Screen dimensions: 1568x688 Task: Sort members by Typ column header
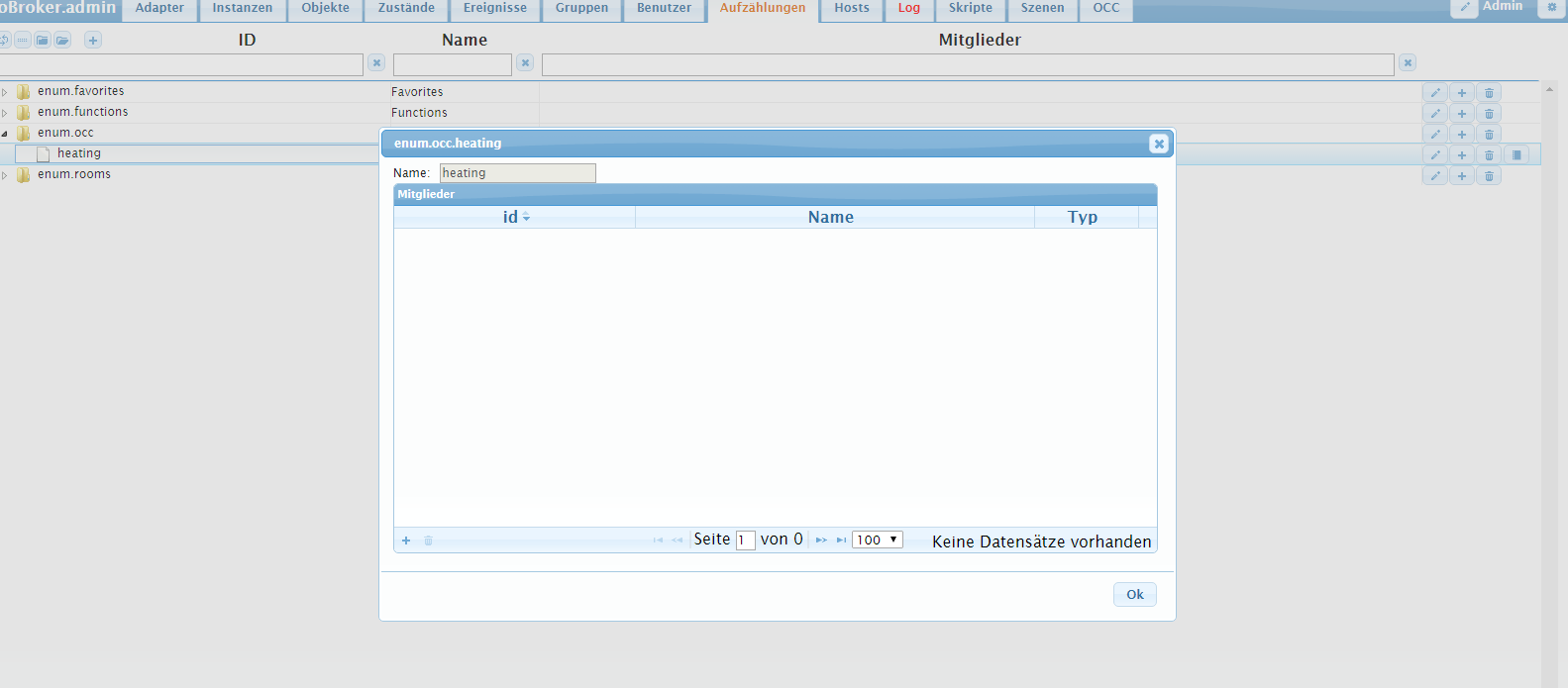[1086, 217]
